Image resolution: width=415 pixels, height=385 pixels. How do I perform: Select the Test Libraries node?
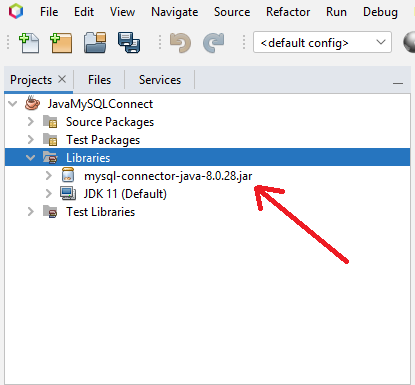pos(100,212)
